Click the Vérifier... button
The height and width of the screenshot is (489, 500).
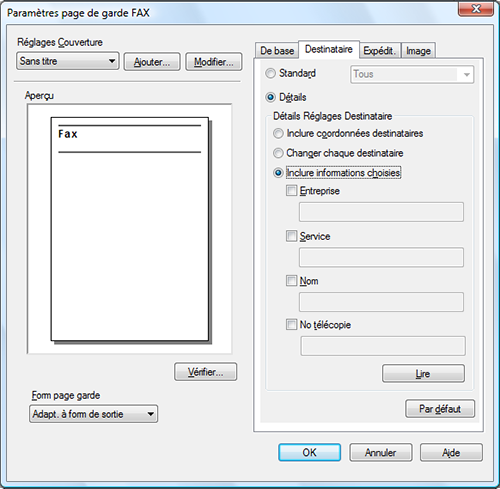click(x=205, y=372)
